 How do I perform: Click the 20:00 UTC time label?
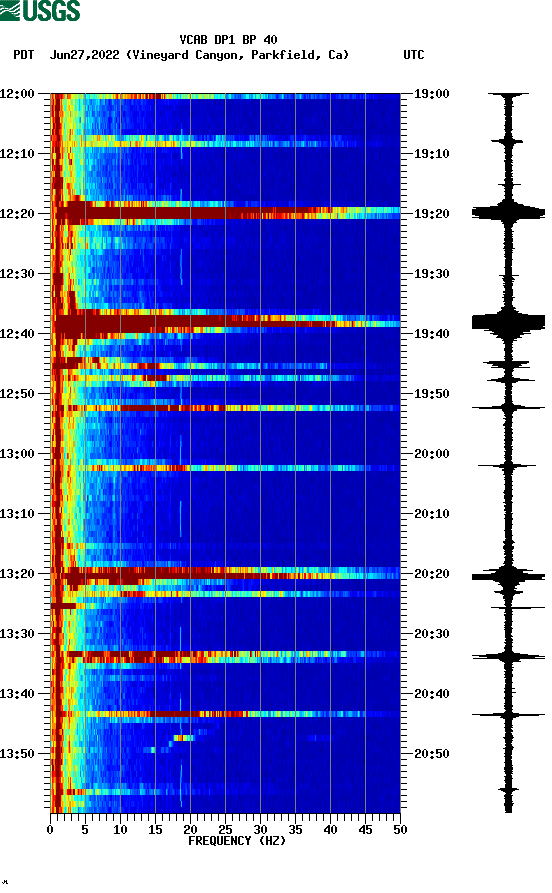(x=432, y=454)
